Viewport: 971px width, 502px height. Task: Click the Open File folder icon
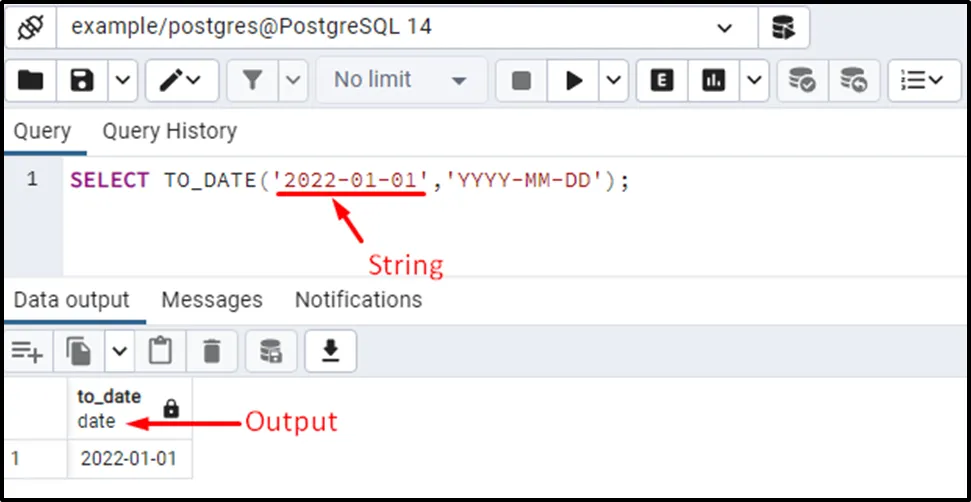[30, 80]
